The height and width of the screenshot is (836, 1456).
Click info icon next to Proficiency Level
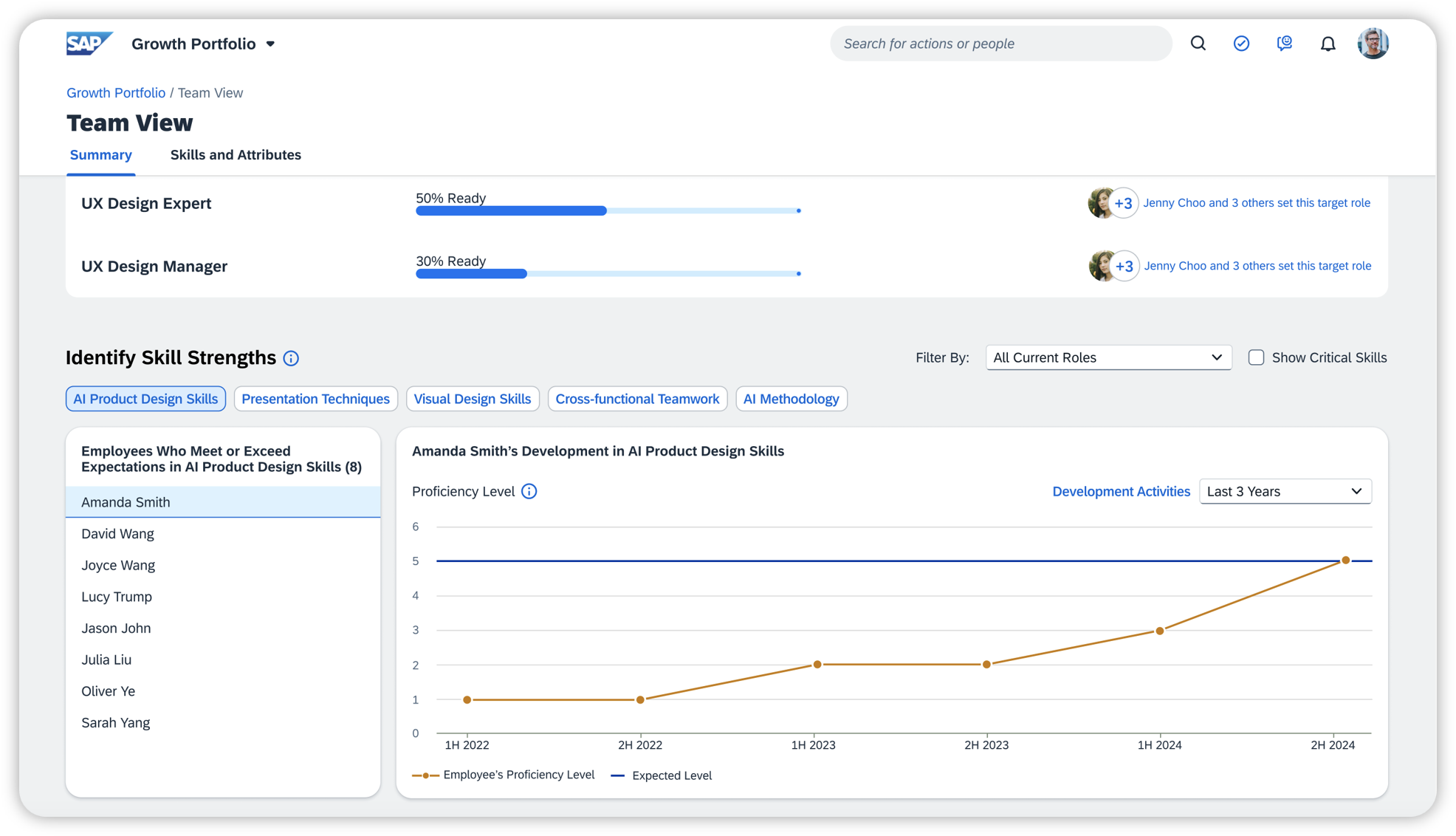click(529, 492)
